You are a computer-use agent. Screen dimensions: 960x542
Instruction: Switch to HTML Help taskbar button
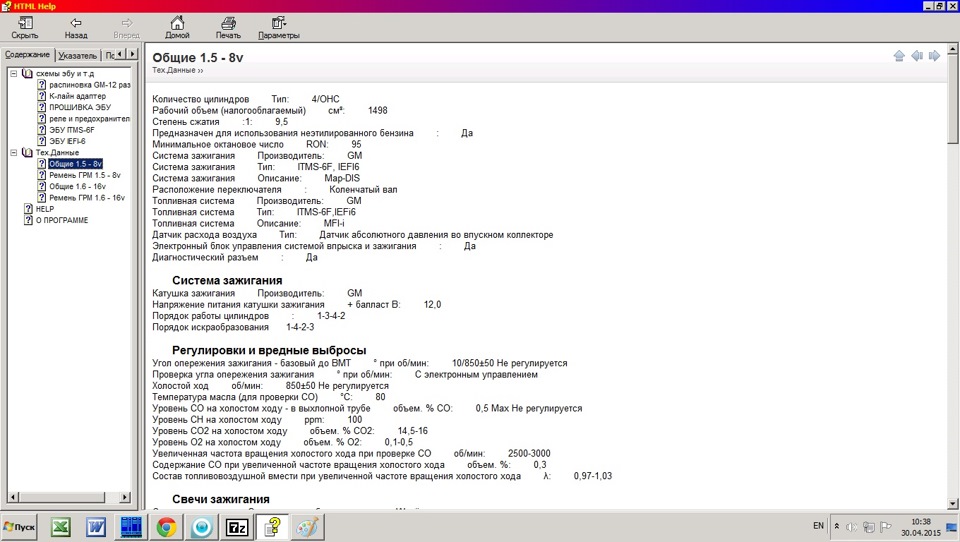coord(272,527)
